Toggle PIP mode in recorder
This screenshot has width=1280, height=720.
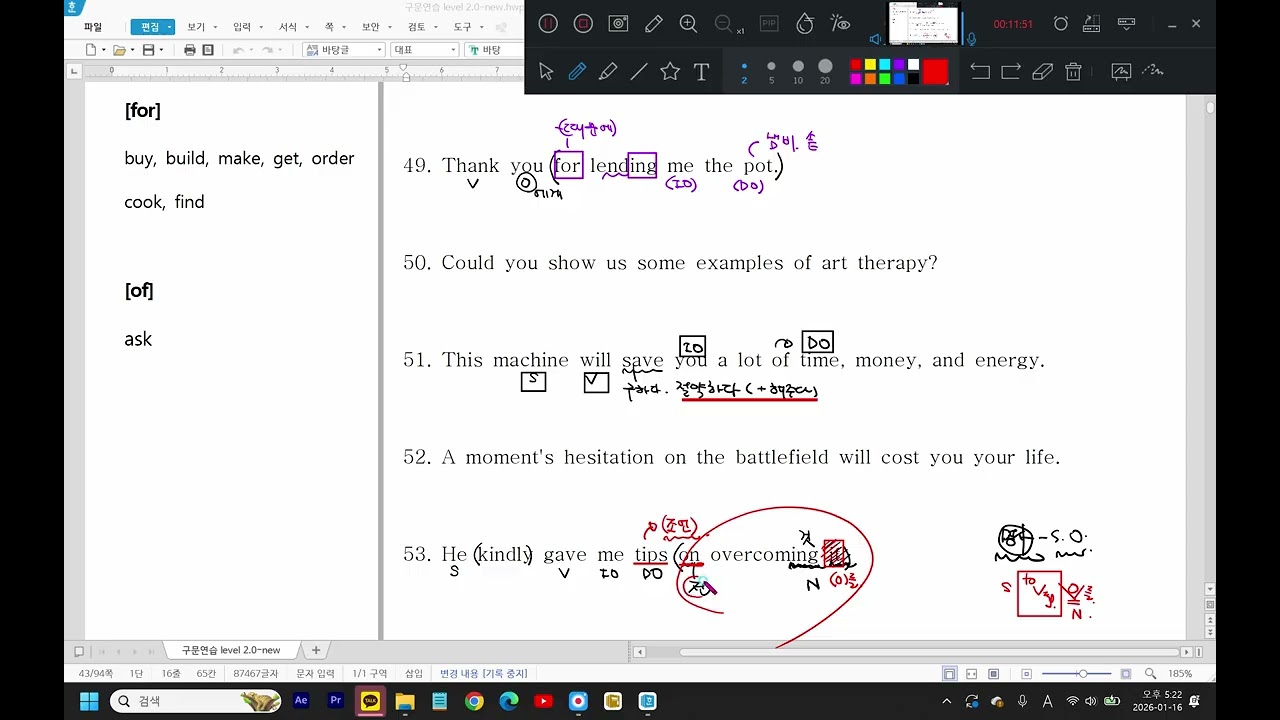coord(769,24)
